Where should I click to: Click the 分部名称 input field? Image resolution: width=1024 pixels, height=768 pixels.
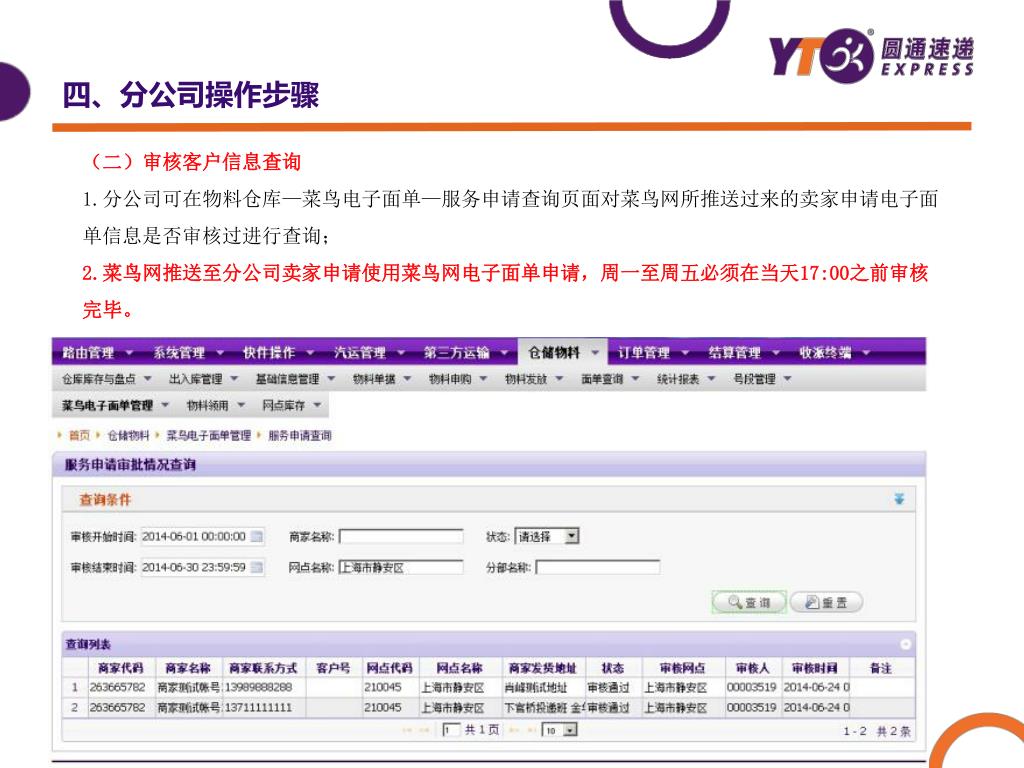pyautogui.click(x=598, y=568)
